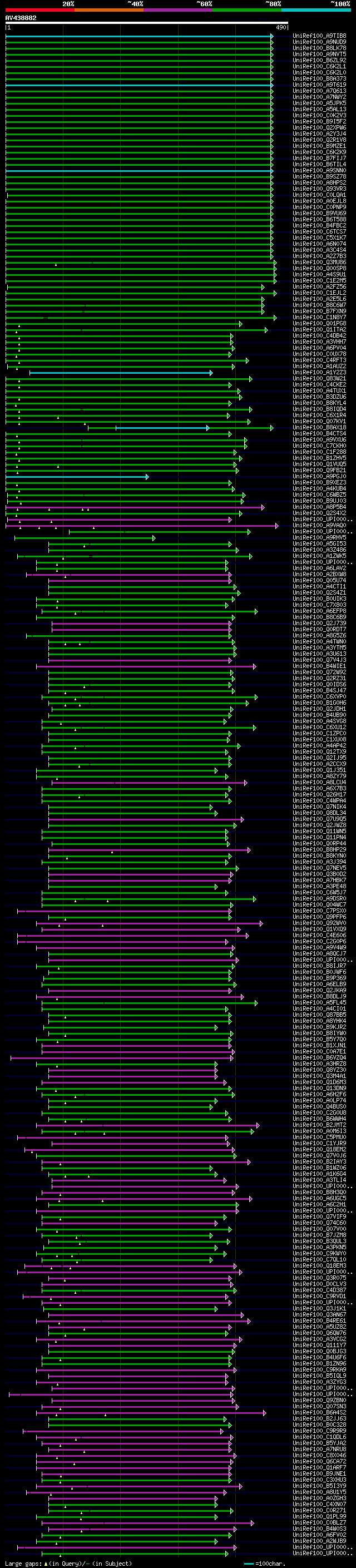Click hit label UniRef100_C6XVP0
356x1568 pixels.
tap(319, 697)
